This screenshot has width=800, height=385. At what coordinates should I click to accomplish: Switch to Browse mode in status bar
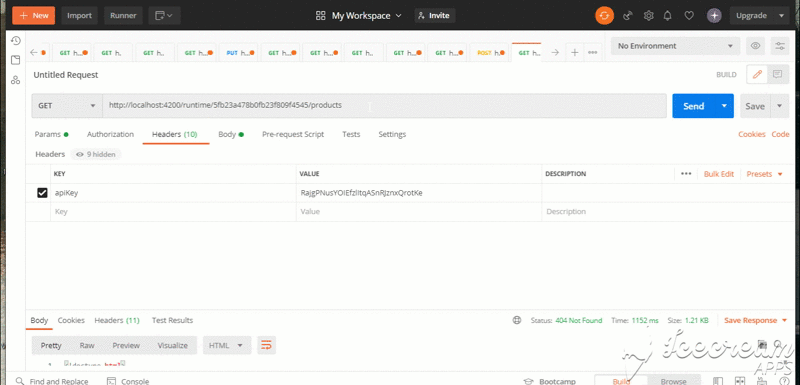pyautogui.click(x=673, y=381)
